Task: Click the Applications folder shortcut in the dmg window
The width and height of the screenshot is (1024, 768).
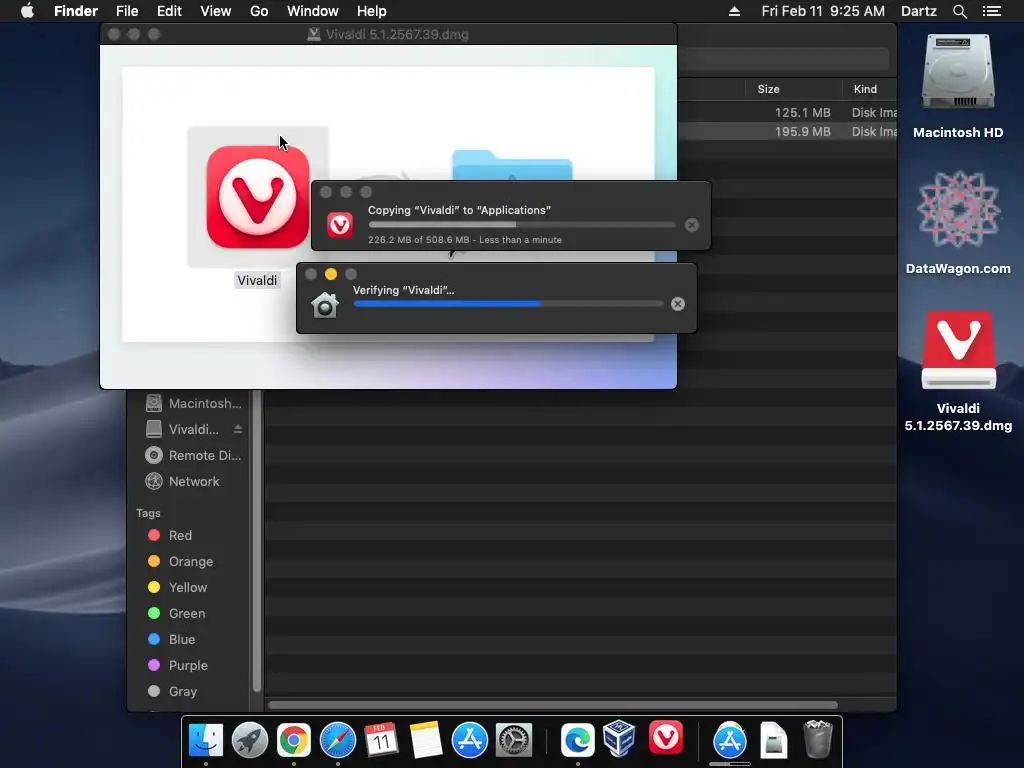Action: (512, 165)
